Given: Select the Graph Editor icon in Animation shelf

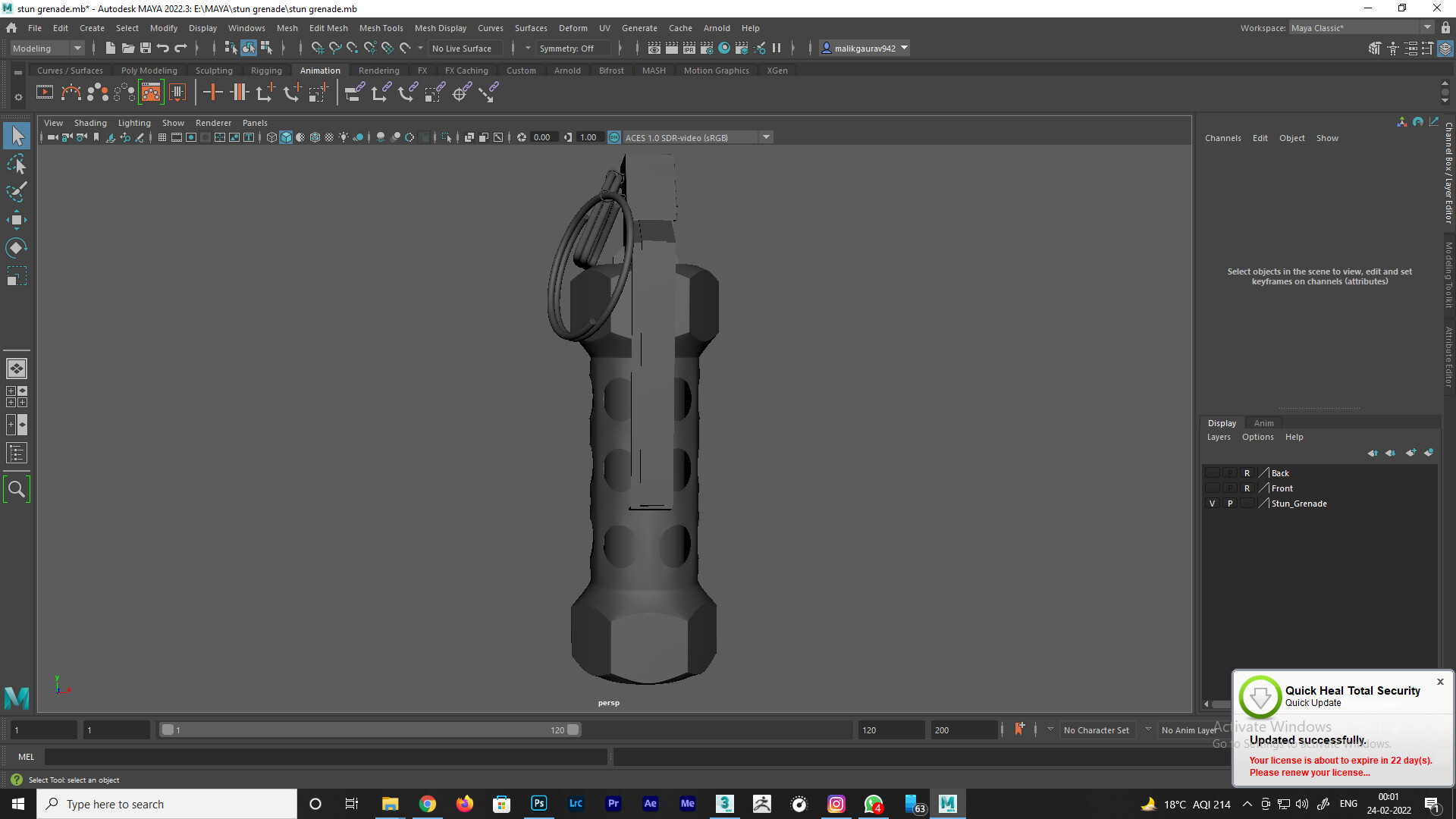Looking at the screenshot, I should [x=152, y=92].
